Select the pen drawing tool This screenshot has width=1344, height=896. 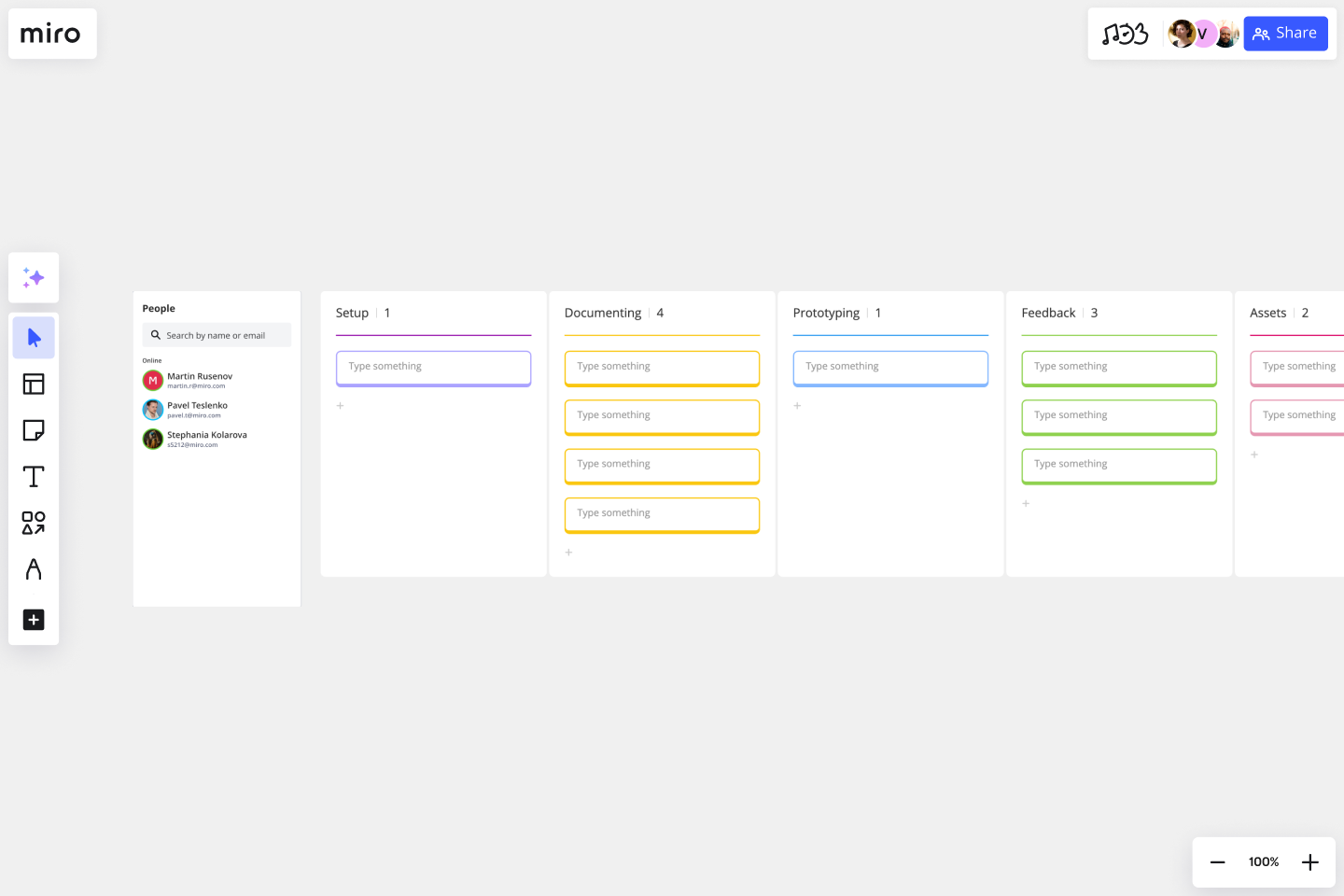34,569
